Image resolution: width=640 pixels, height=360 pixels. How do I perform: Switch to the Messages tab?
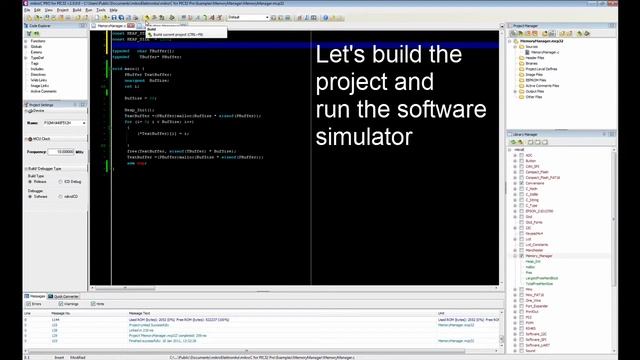tap(35, 296)
